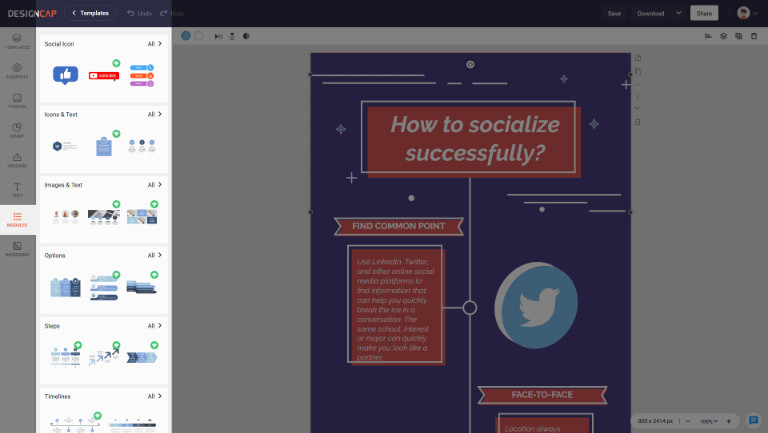Click the DesignCap logo
Viewport: 768px width, 433px height.
32,13
